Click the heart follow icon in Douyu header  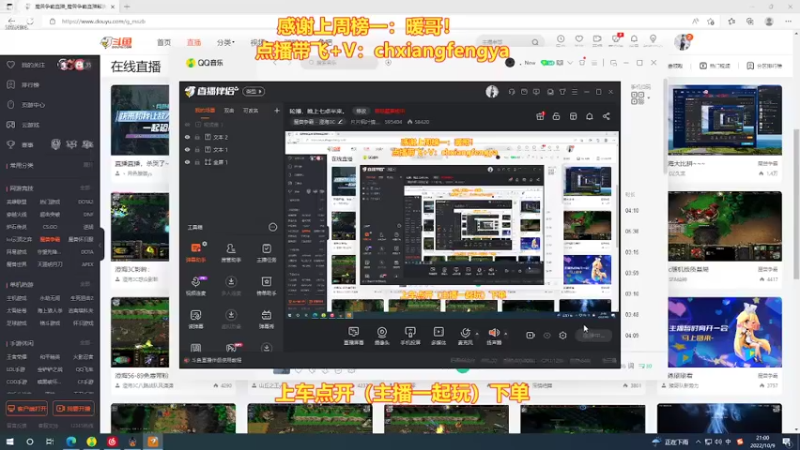[x=579, y=39]
